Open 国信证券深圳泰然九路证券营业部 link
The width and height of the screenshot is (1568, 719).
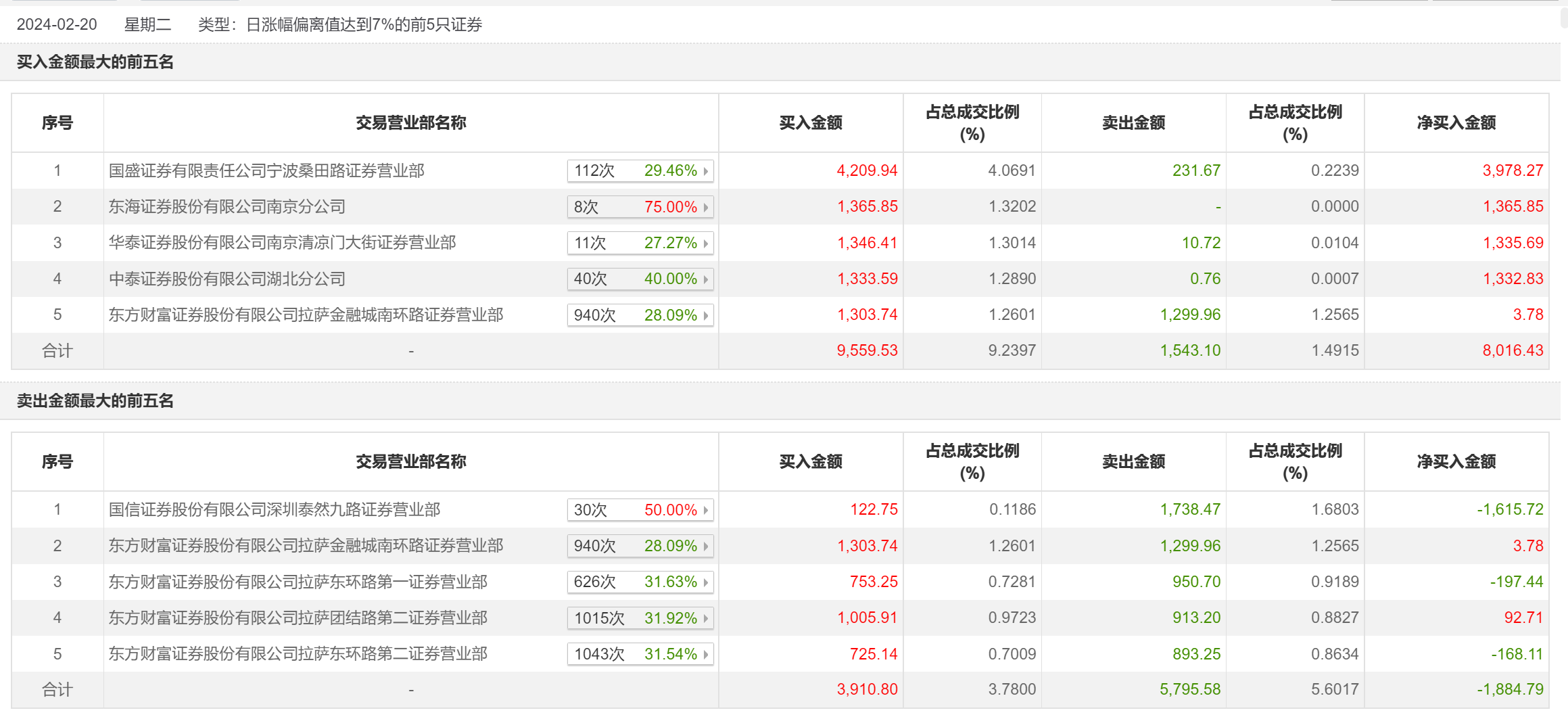pyautogui.click(x=275, y=509)
